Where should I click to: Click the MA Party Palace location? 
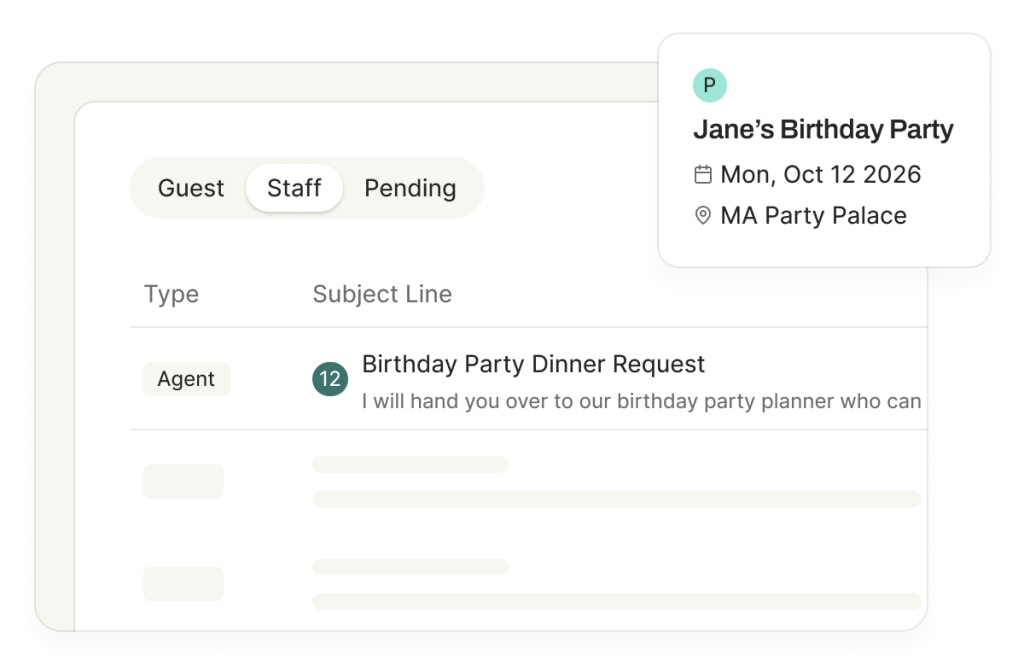click(813, 215)
